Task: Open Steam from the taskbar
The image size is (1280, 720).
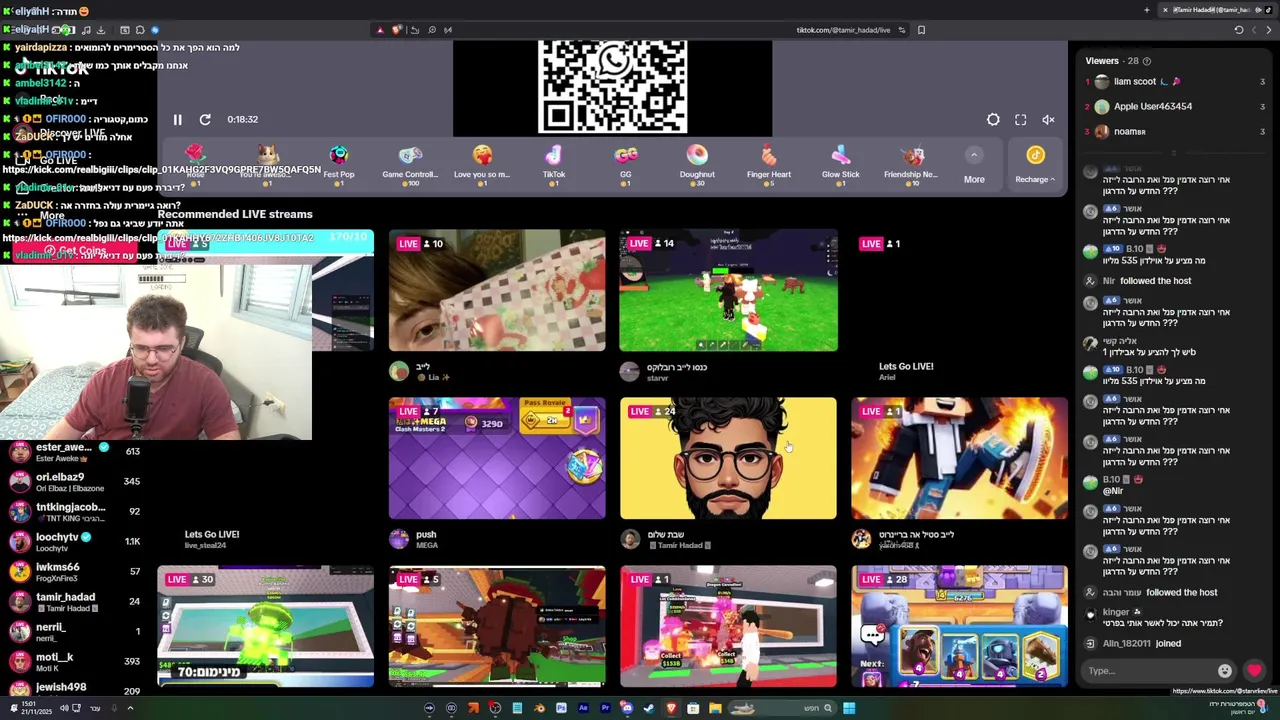Action: (x=649, y=708)
